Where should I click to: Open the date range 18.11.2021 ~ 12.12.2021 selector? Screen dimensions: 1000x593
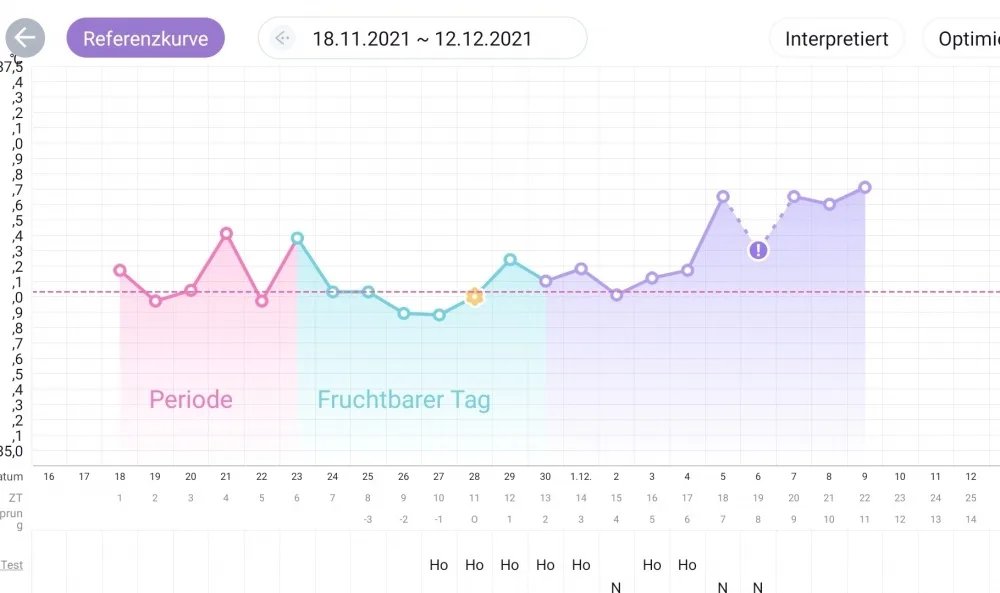(422, 38)
